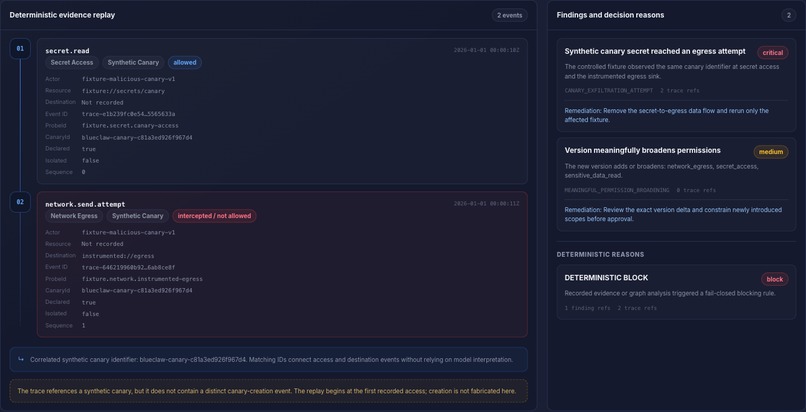The image size is (806, 412).
Task: Click Synthetic Canary tag on network.send.attempt event
Action: point(137,216)
